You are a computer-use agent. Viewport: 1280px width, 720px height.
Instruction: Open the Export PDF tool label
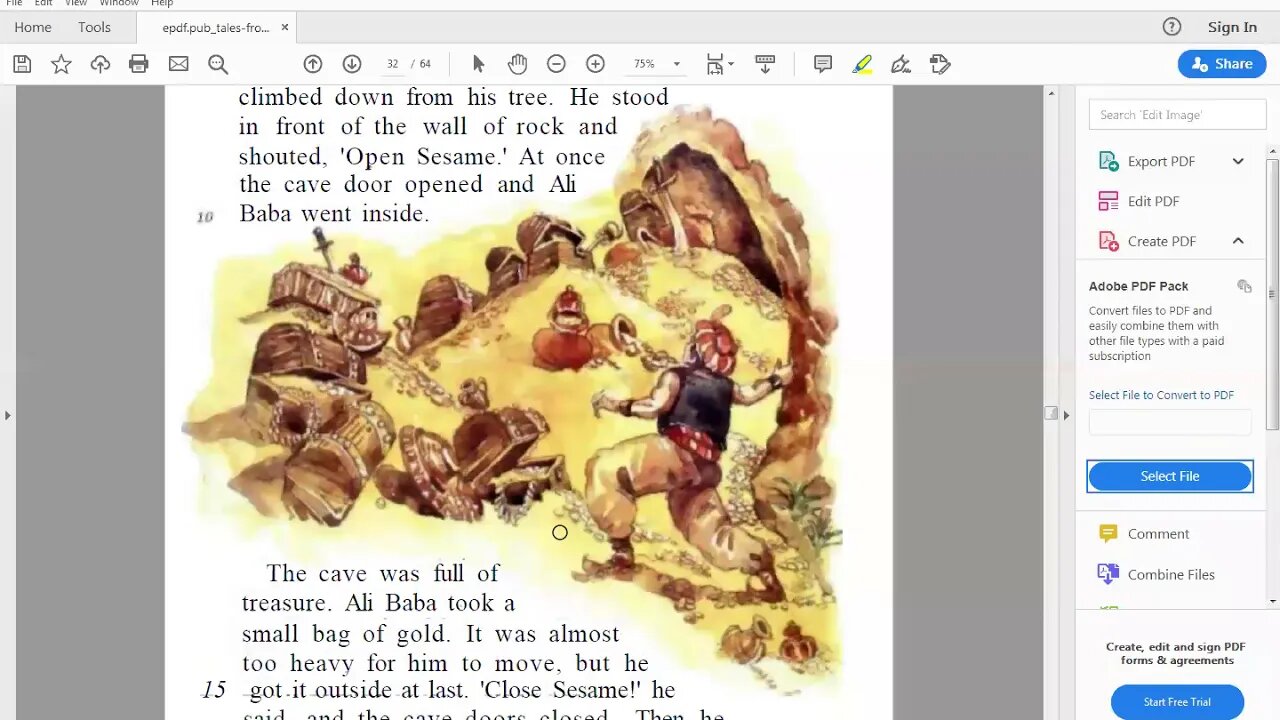click(1161, 161)
